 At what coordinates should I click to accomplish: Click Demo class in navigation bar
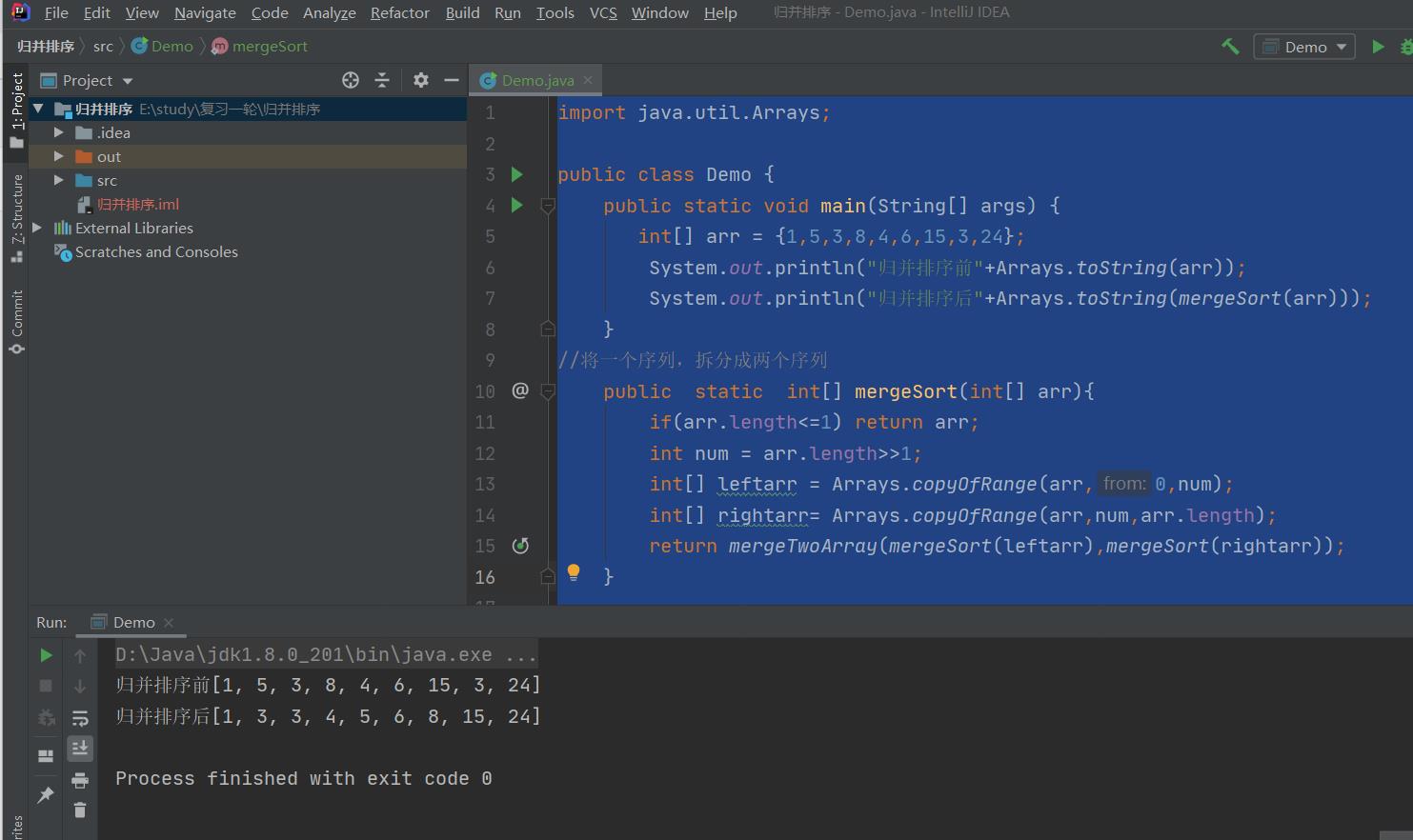pos(163,46)
